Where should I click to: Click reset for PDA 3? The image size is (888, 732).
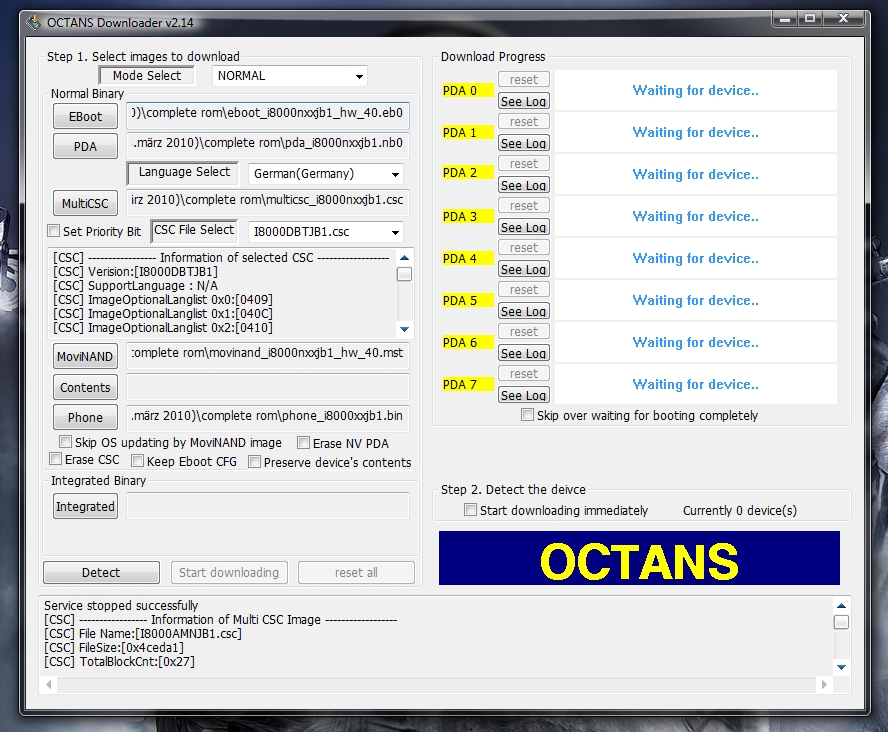pyautogui.click(x=524, y=206)
